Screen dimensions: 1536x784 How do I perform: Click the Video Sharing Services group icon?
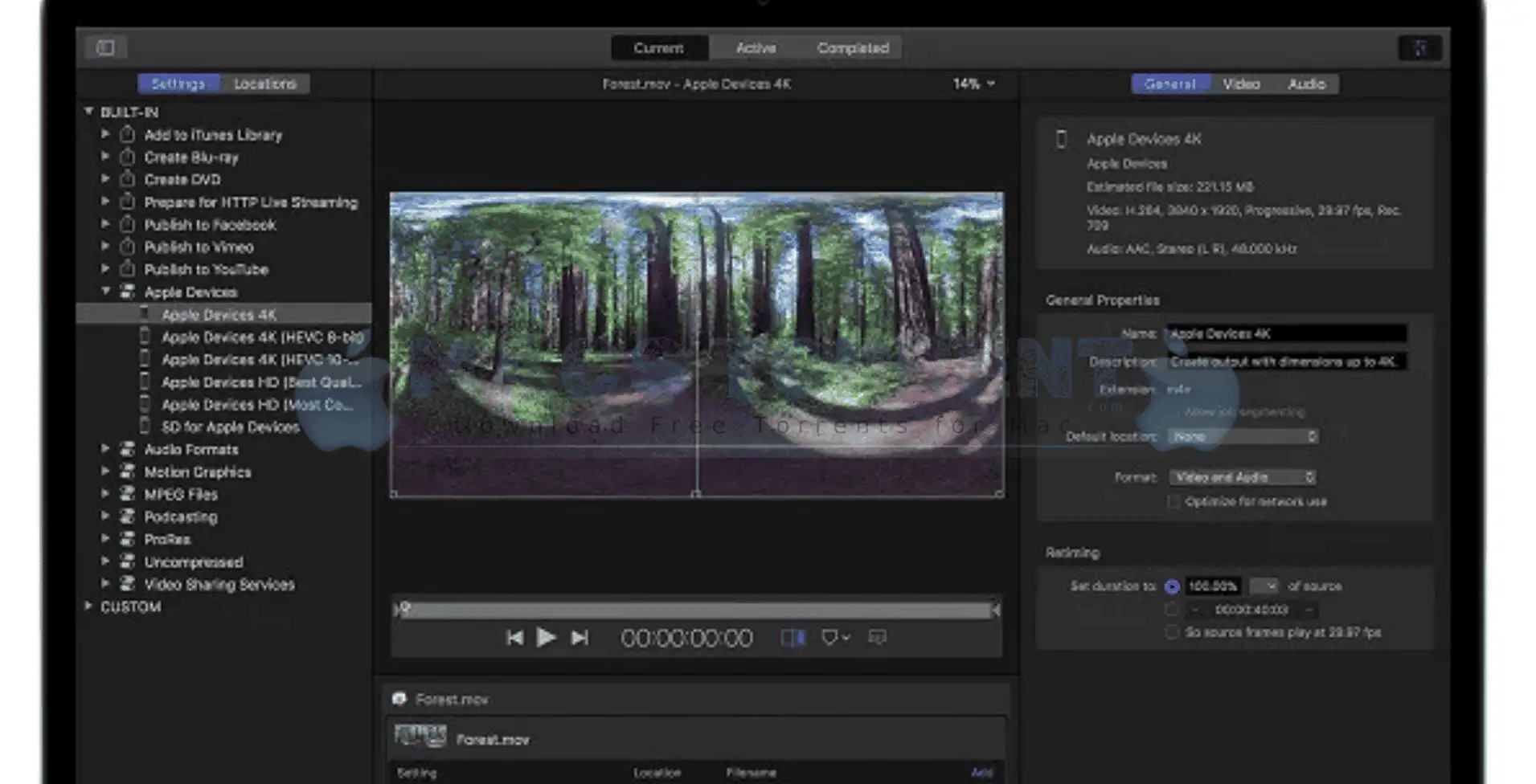click(x=127, y=584)
